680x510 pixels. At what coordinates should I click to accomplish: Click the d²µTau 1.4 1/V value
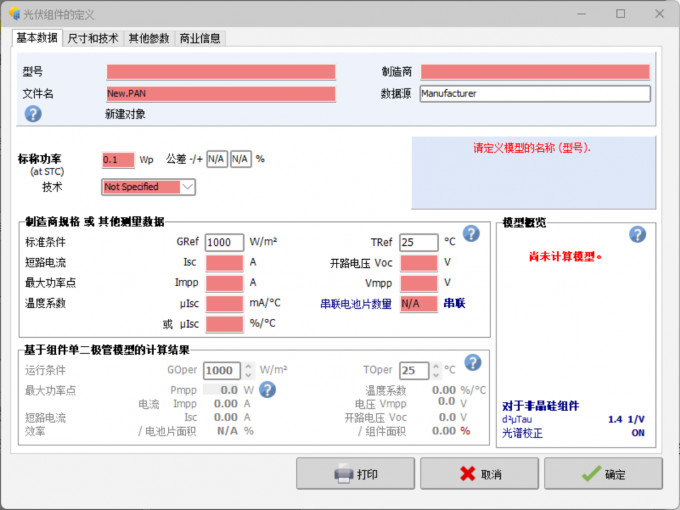pos(626,419)
